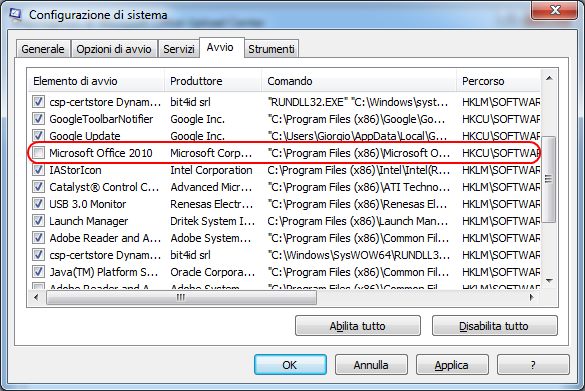Click the Intel Corporation producer cell
Viewport: 585px width, 391px height.
[x=211, y=170]
